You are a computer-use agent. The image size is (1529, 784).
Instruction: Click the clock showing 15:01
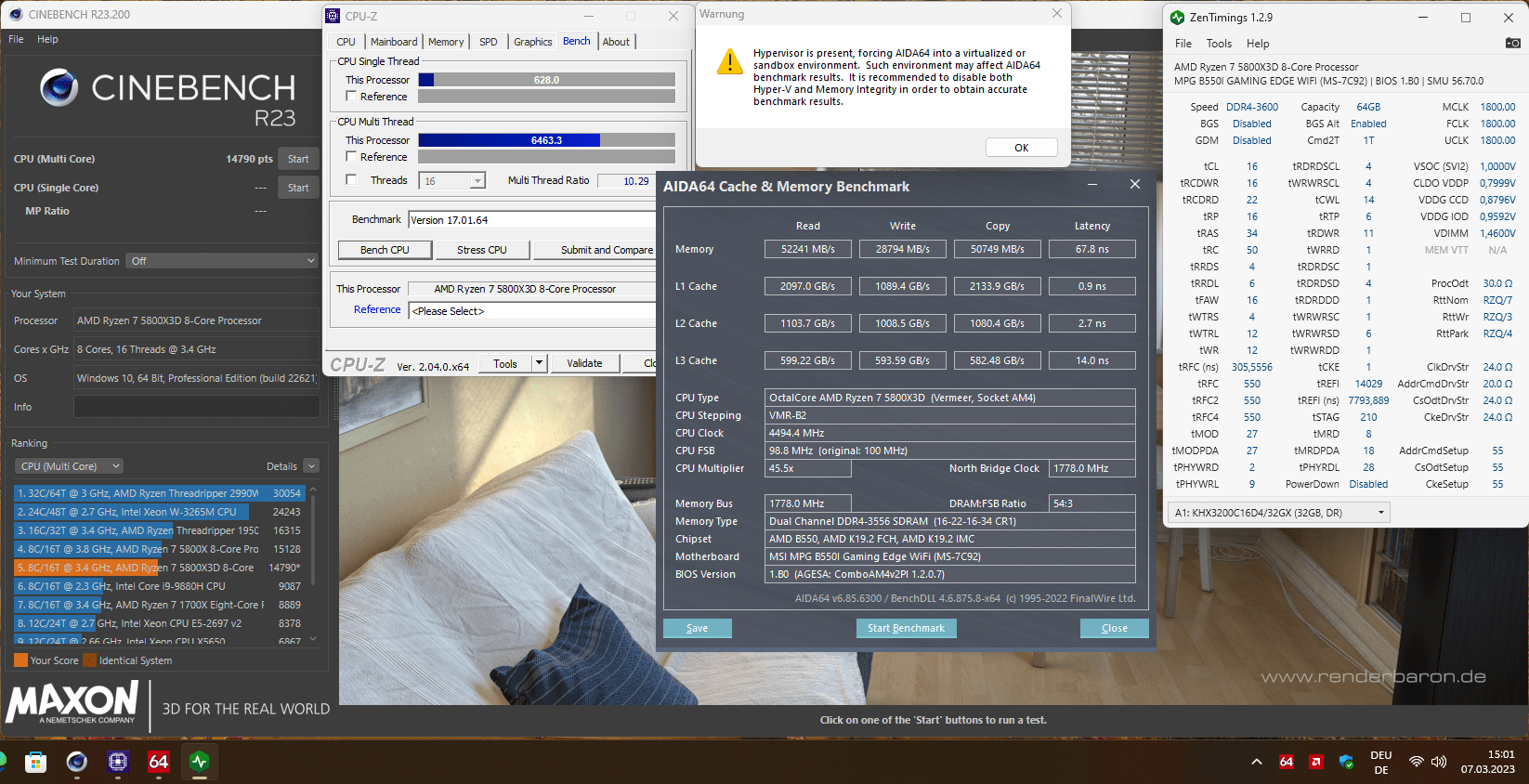point(1500,754)
